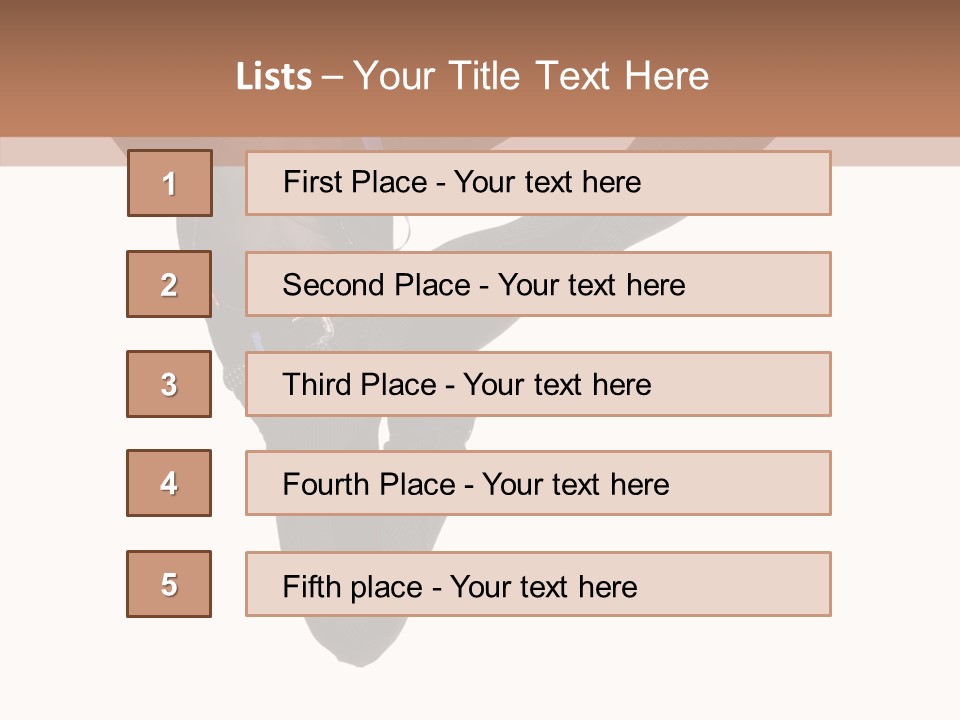The image size is (960, 720).
Task: Click the pale strip beneath the header banner
Action: point(895,151)
